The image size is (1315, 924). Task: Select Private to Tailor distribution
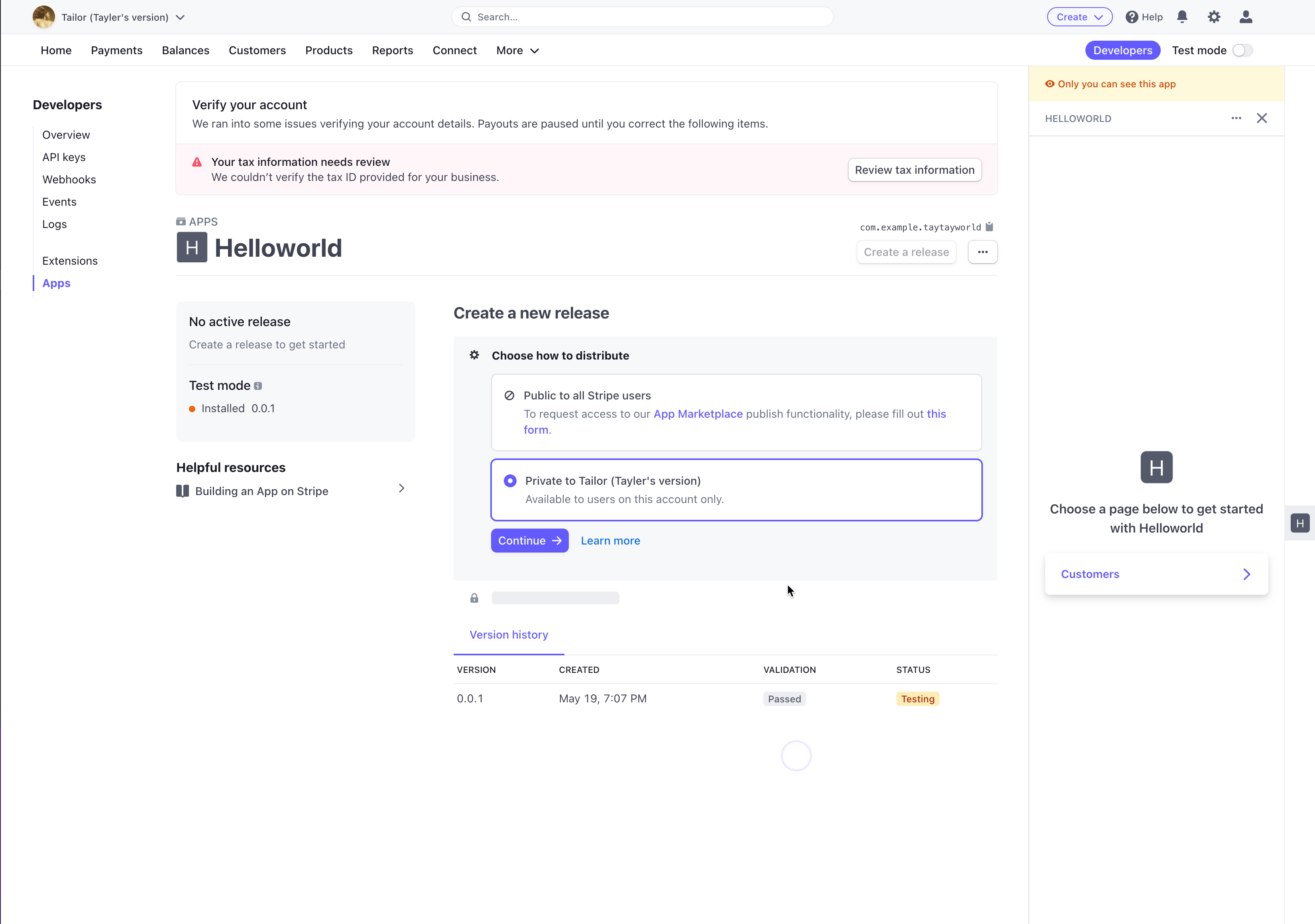click(510, 481)
